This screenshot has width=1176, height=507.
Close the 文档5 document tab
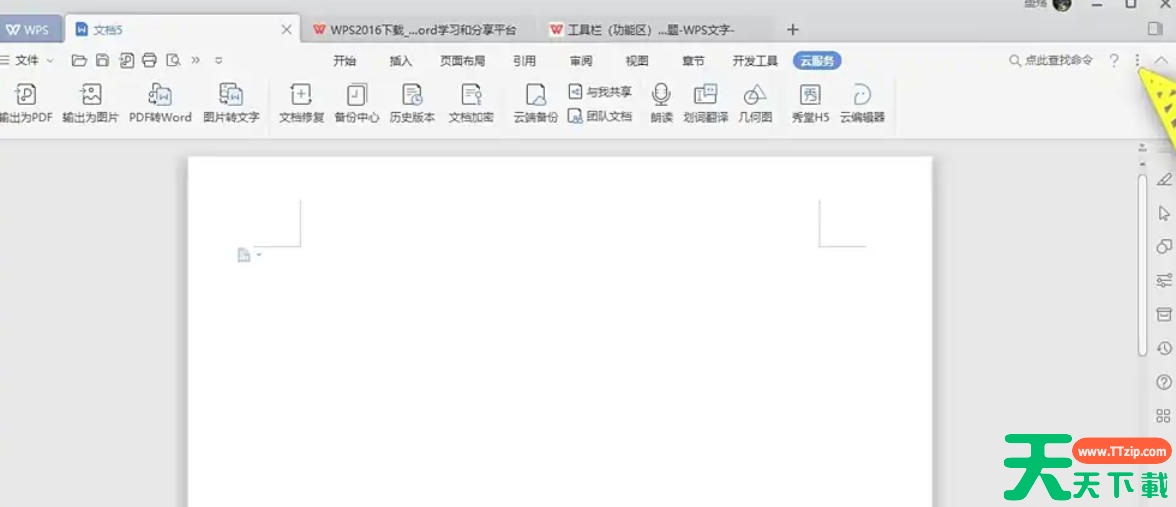[x=286, y=30]
